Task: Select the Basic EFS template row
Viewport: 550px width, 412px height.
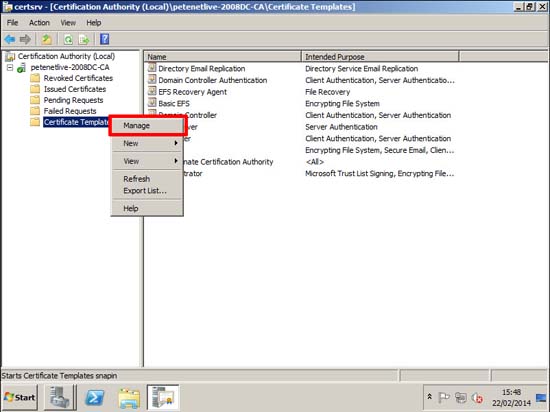Action: click(174, 103)
